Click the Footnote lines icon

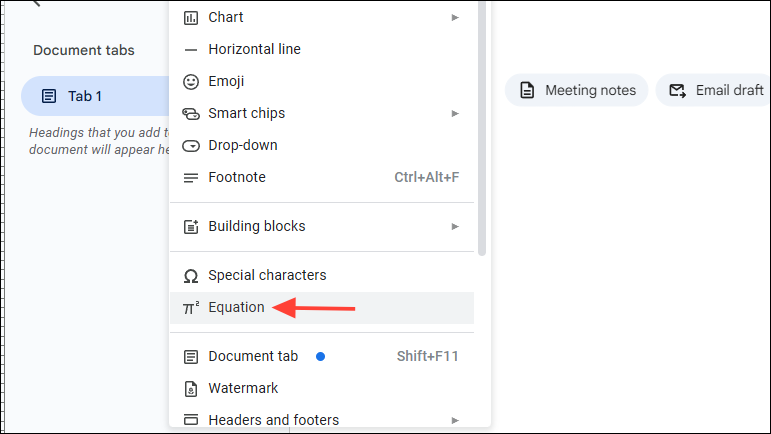[x=191, y=178]
